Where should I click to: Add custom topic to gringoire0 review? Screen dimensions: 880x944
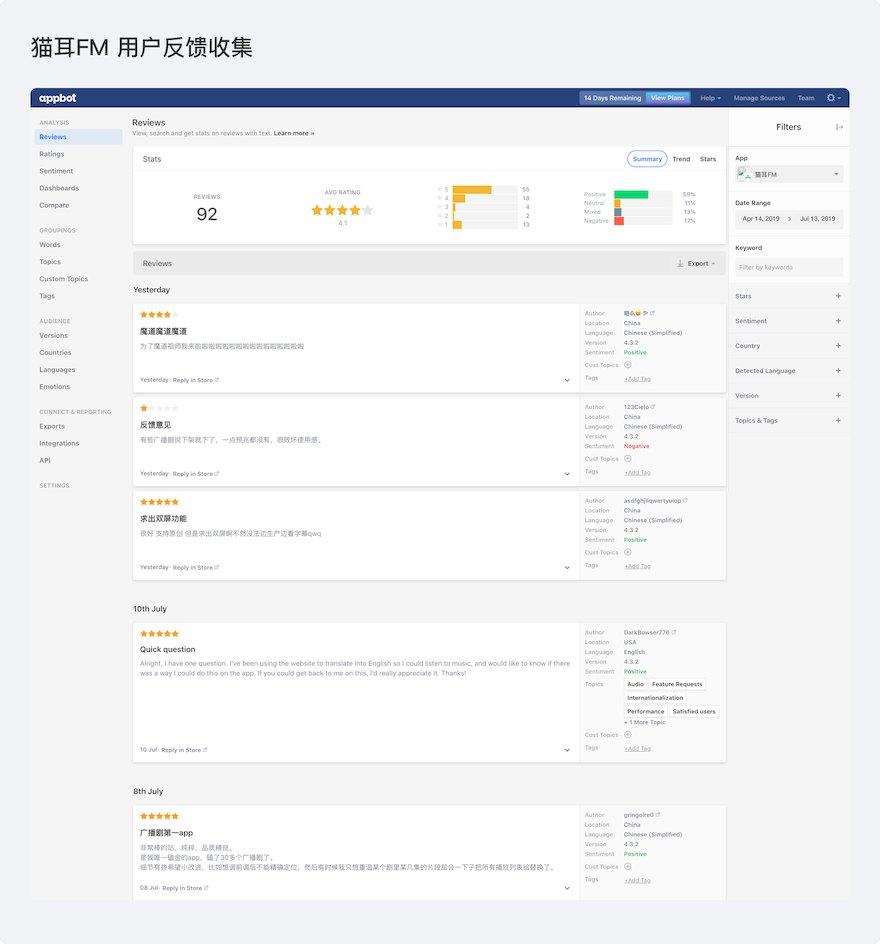click(x=628, y=866)
